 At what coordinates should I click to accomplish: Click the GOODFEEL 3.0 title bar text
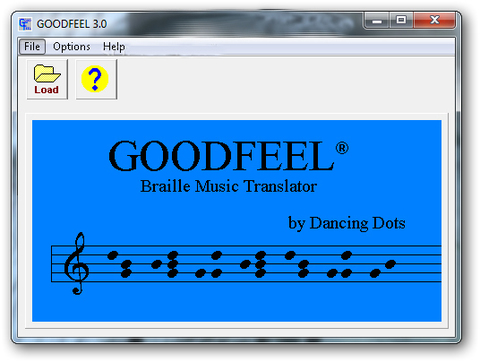tap(72, 24)
